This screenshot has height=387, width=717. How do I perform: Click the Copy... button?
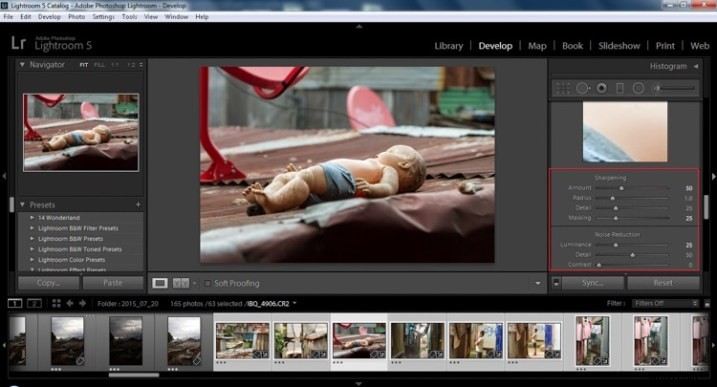(48, 283)
